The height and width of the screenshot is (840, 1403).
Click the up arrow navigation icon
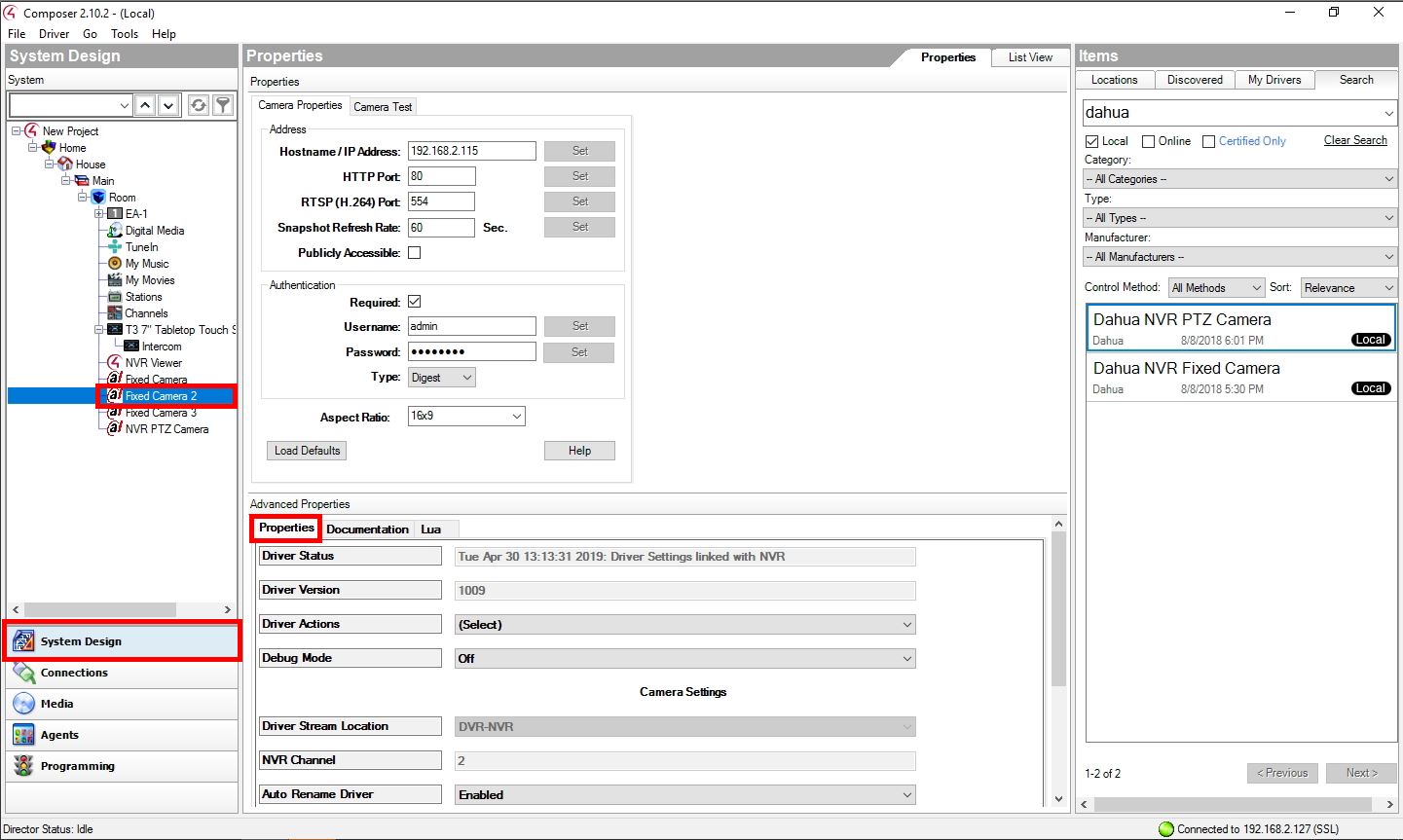[145, 105]
